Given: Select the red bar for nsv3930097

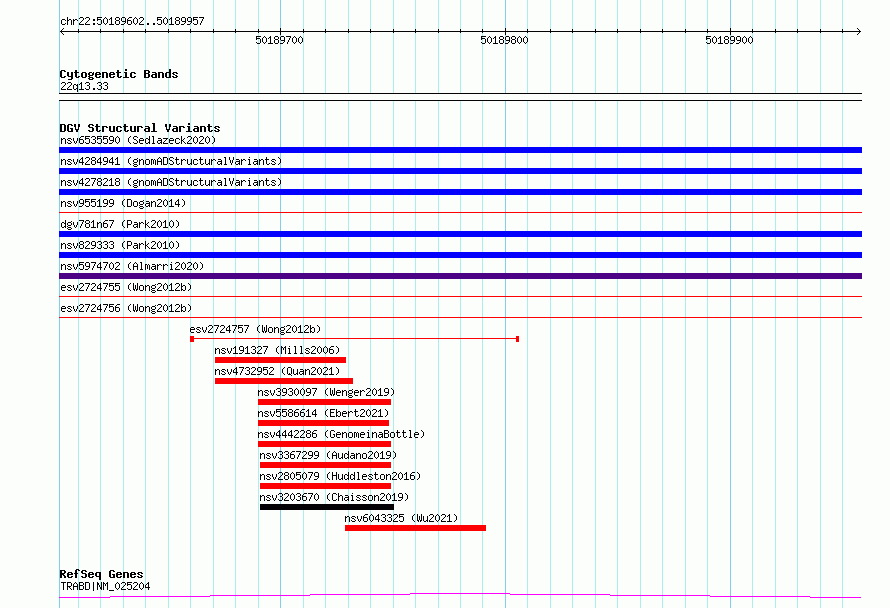Looking at the screenshot, I should coord(324,402).
